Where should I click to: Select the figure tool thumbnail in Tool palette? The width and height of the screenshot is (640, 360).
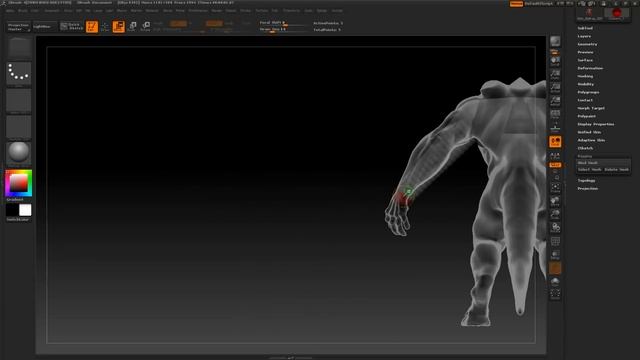589,13
